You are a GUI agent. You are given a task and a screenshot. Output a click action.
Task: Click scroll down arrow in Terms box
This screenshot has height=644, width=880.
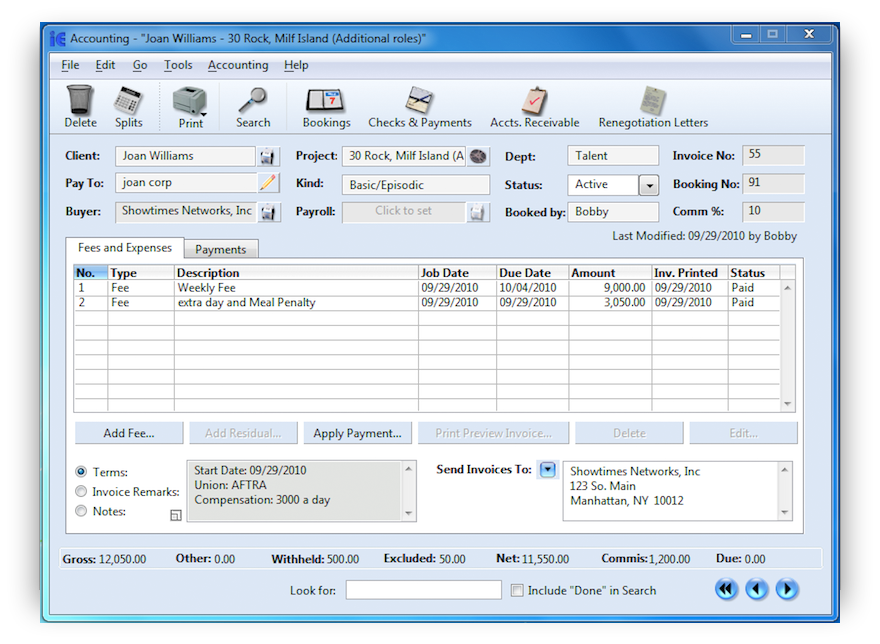click(409, 513)
